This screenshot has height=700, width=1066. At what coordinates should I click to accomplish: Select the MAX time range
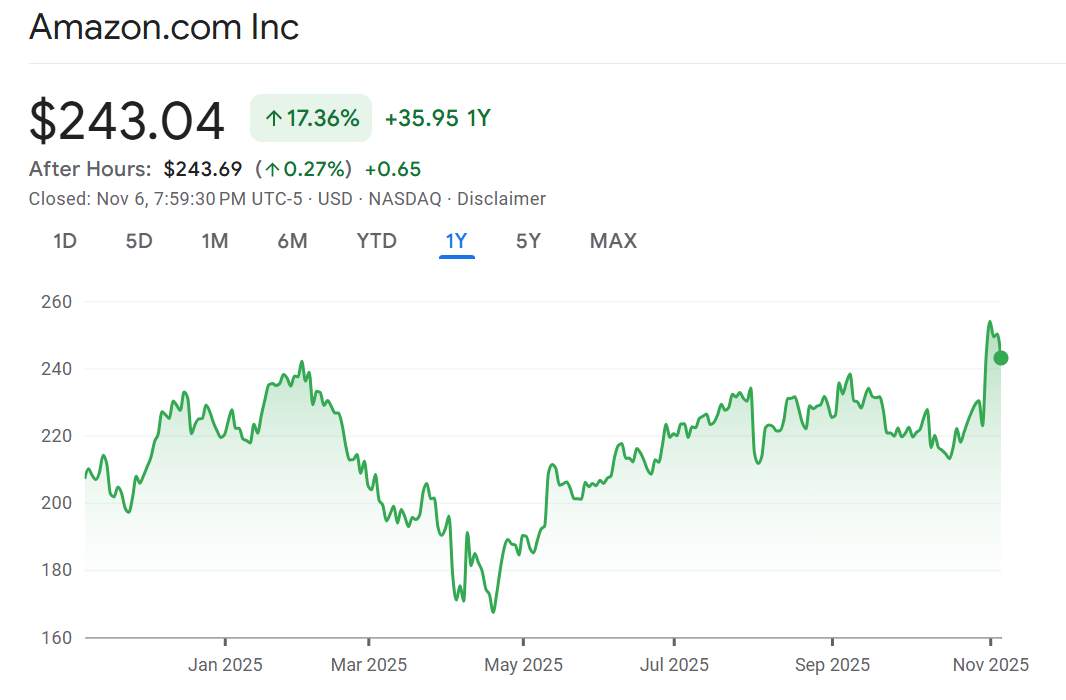pos(613,241)
